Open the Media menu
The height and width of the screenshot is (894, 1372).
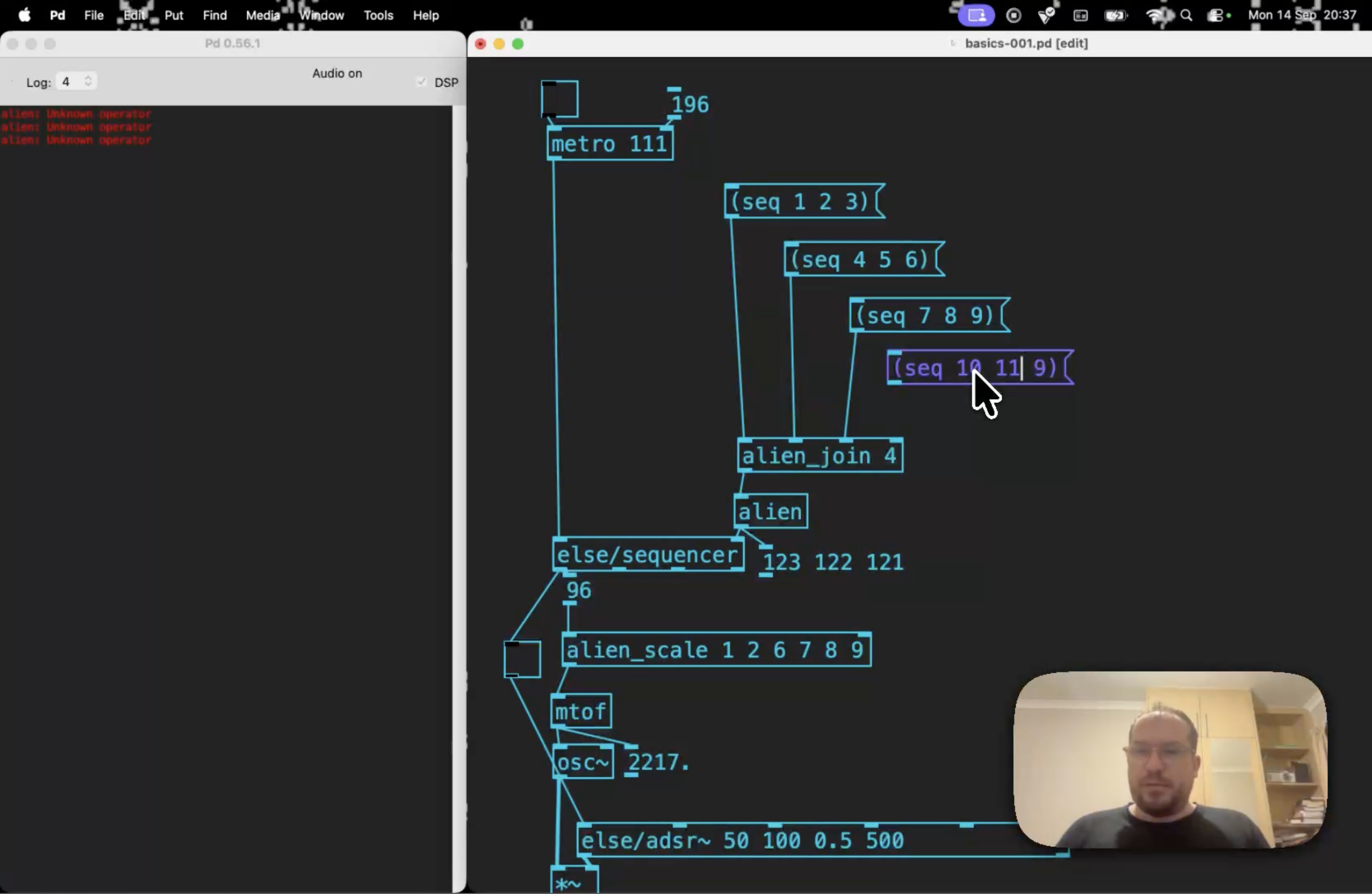[x=263, y=16]
